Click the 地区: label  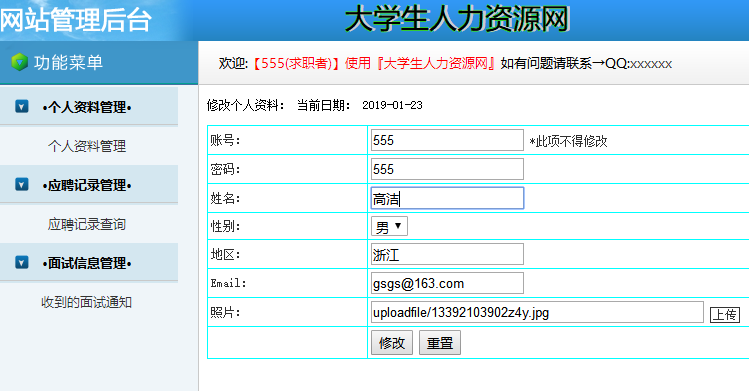pyautogui.click(x=225, y=254)
